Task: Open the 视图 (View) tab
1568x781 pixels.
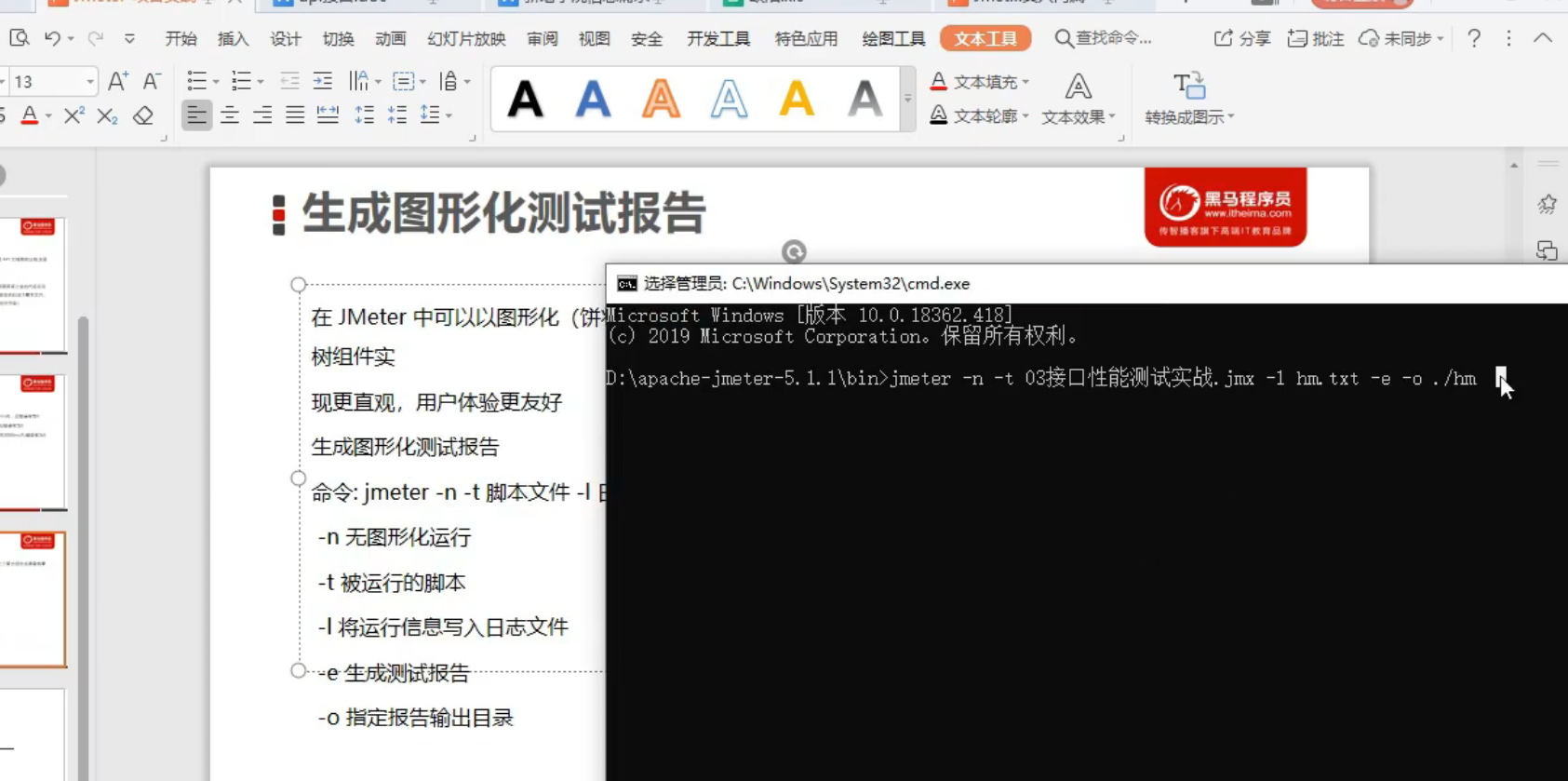Action: (595, 38)
